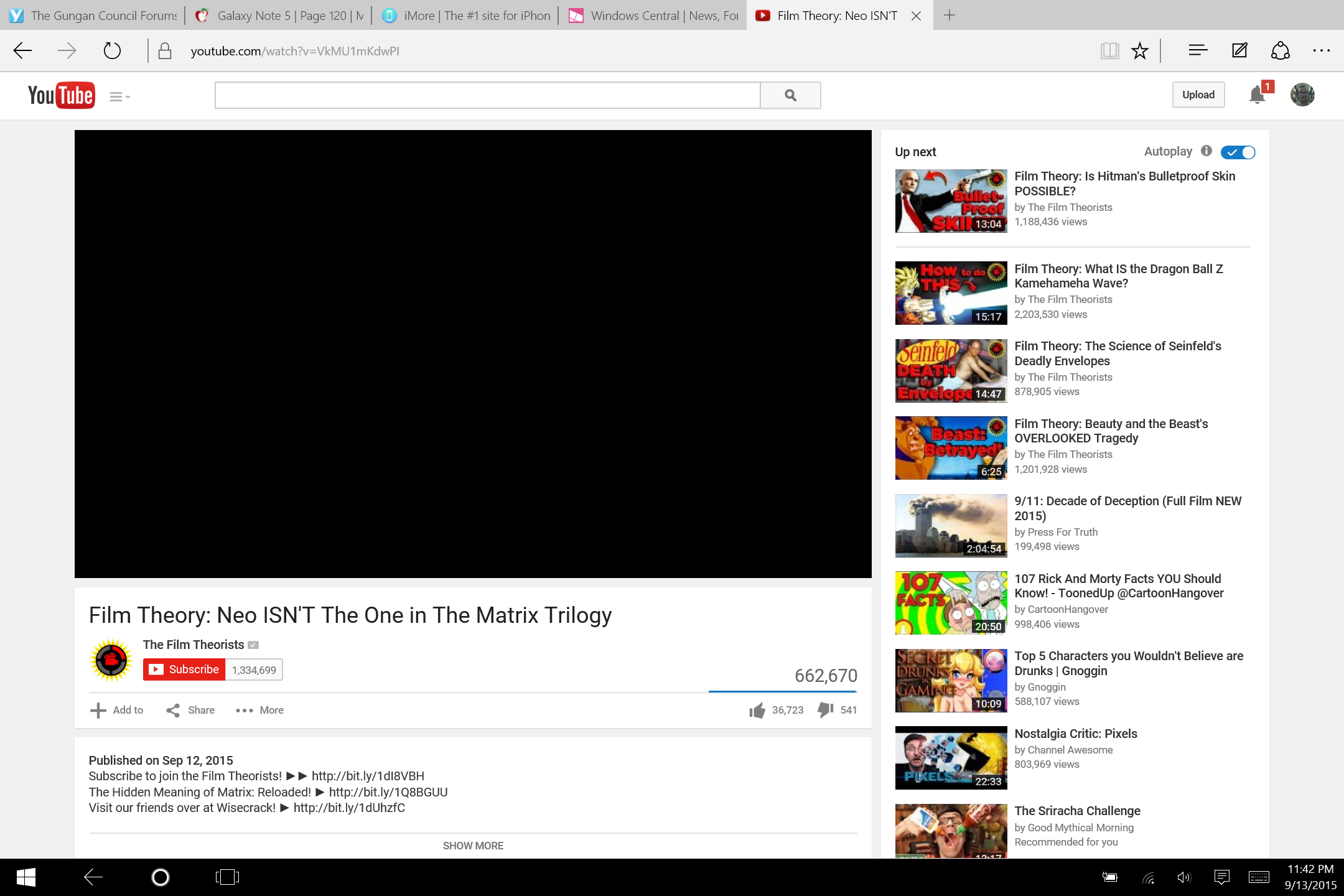The height and width of the screenshot is (896, 1344).
Task: Open Edge Reading view icon
Action: click(1109, 51)
